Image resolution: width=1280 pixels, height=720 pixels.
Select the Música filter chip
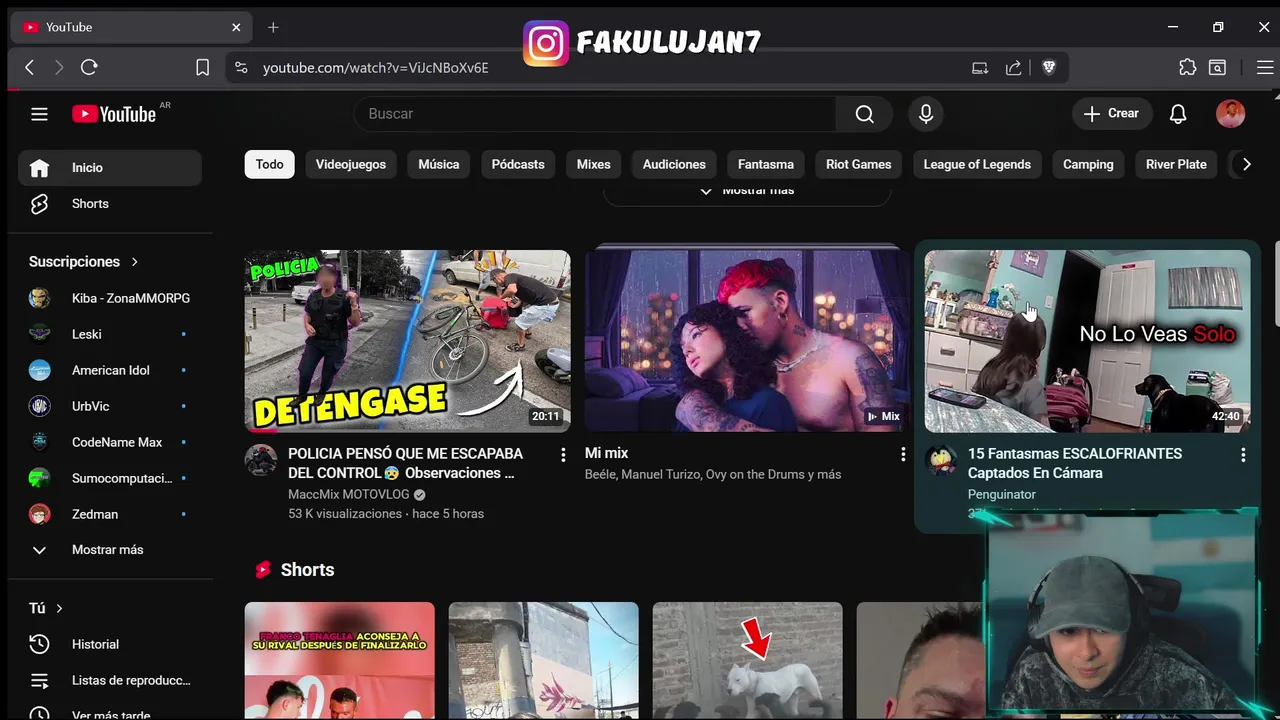click(x=439, y=164)
